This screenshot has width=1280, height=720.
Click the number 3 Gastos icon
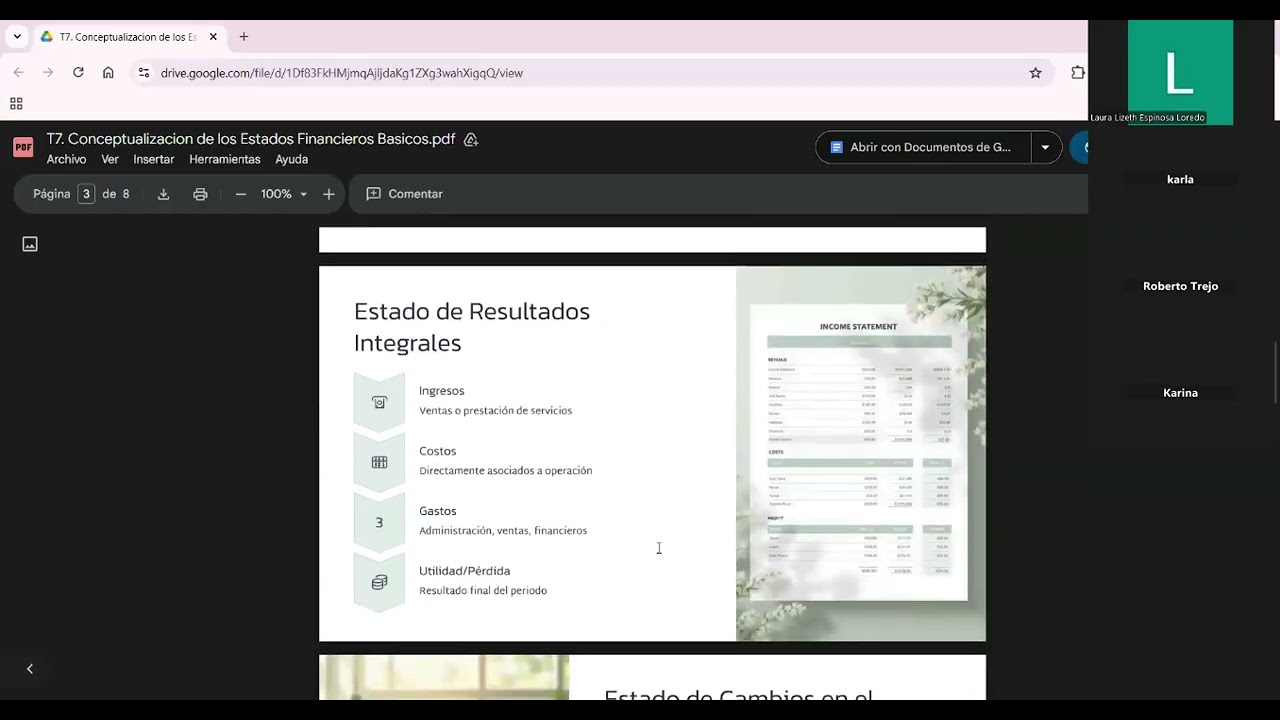(379, 522)
